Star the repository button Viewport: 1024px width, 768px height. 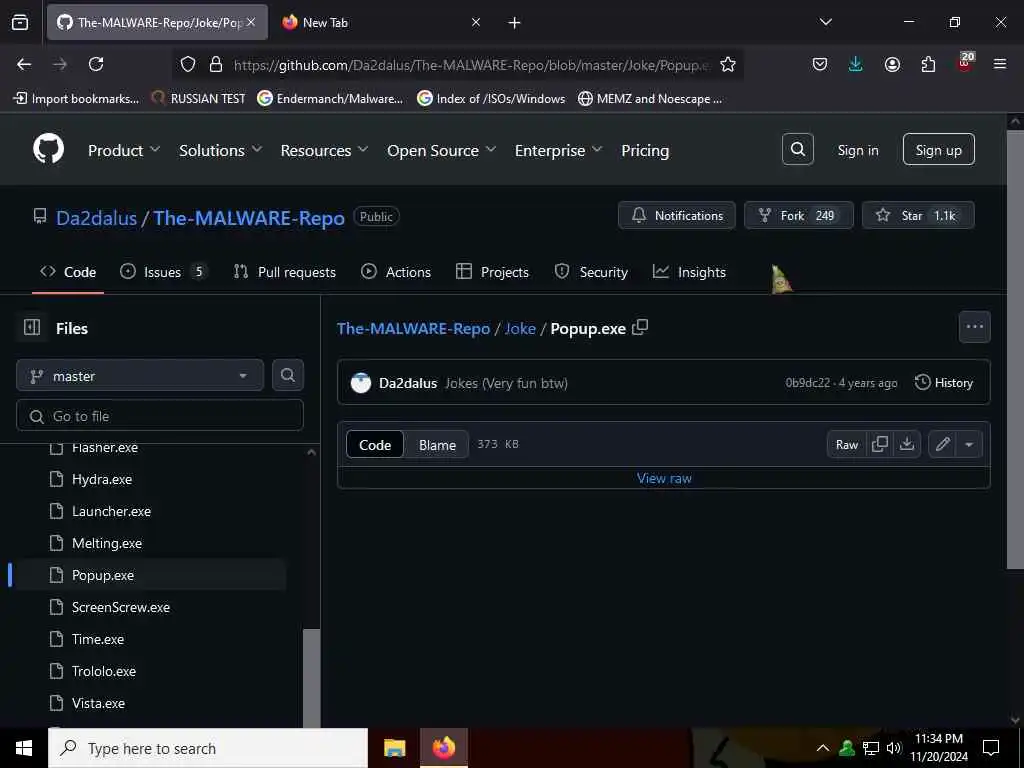point(918,216)
